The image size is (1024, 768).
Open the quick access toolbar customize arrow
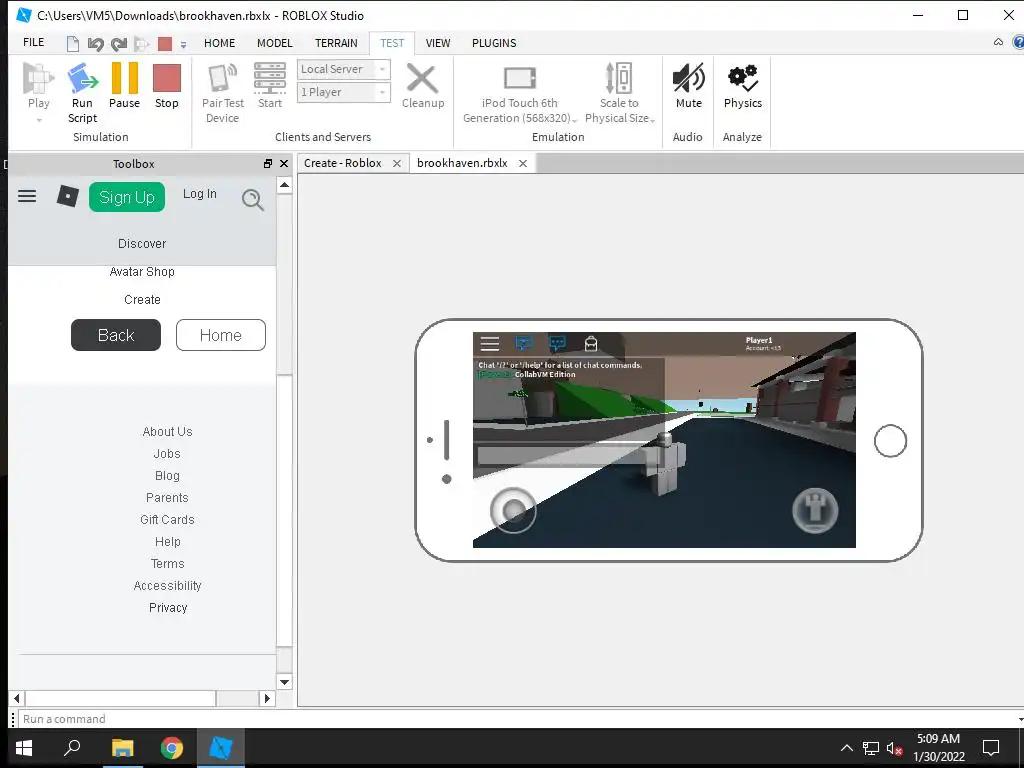(x=184, y=44)
